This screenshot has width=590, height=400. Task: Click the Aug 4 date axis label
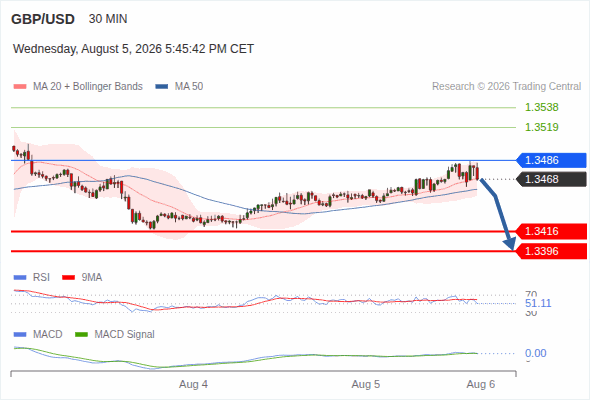tap(193, 385)
